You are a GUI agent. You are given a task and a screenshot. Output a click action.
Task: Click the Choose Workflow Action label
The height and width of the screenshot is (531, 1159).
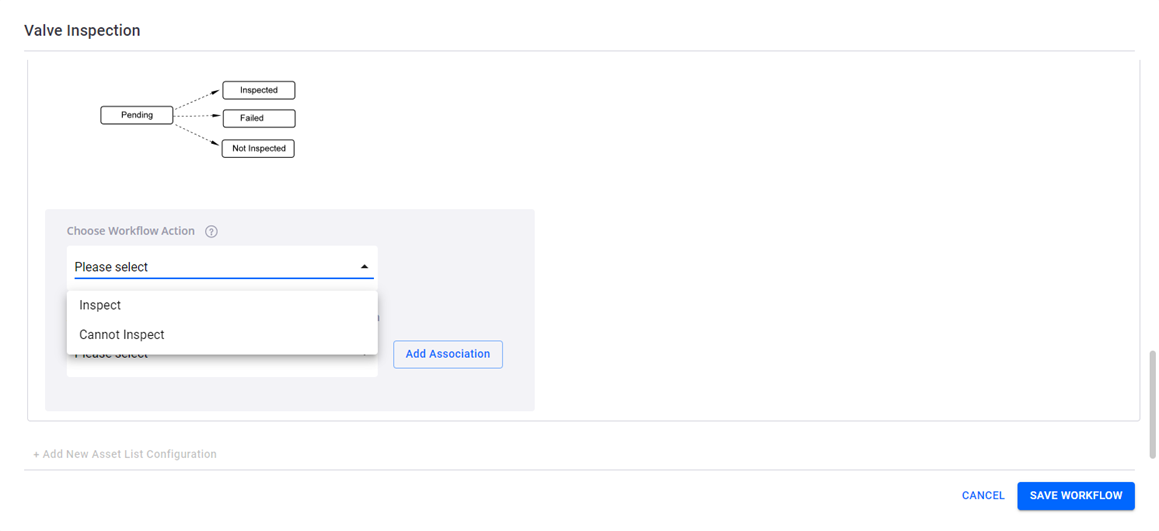click(x=131, y=231)
